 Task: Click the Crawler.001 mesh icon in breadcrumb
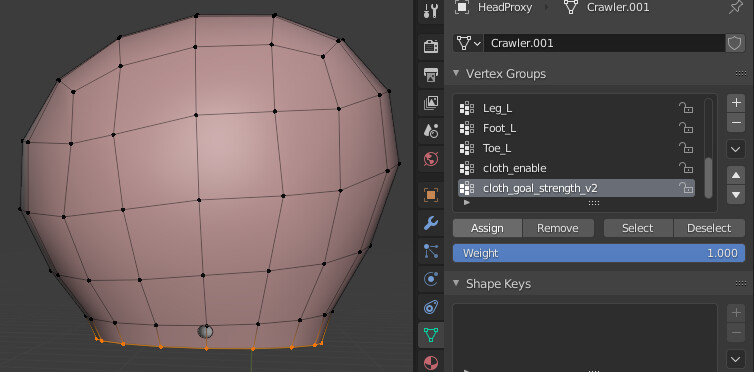[570, 7]
